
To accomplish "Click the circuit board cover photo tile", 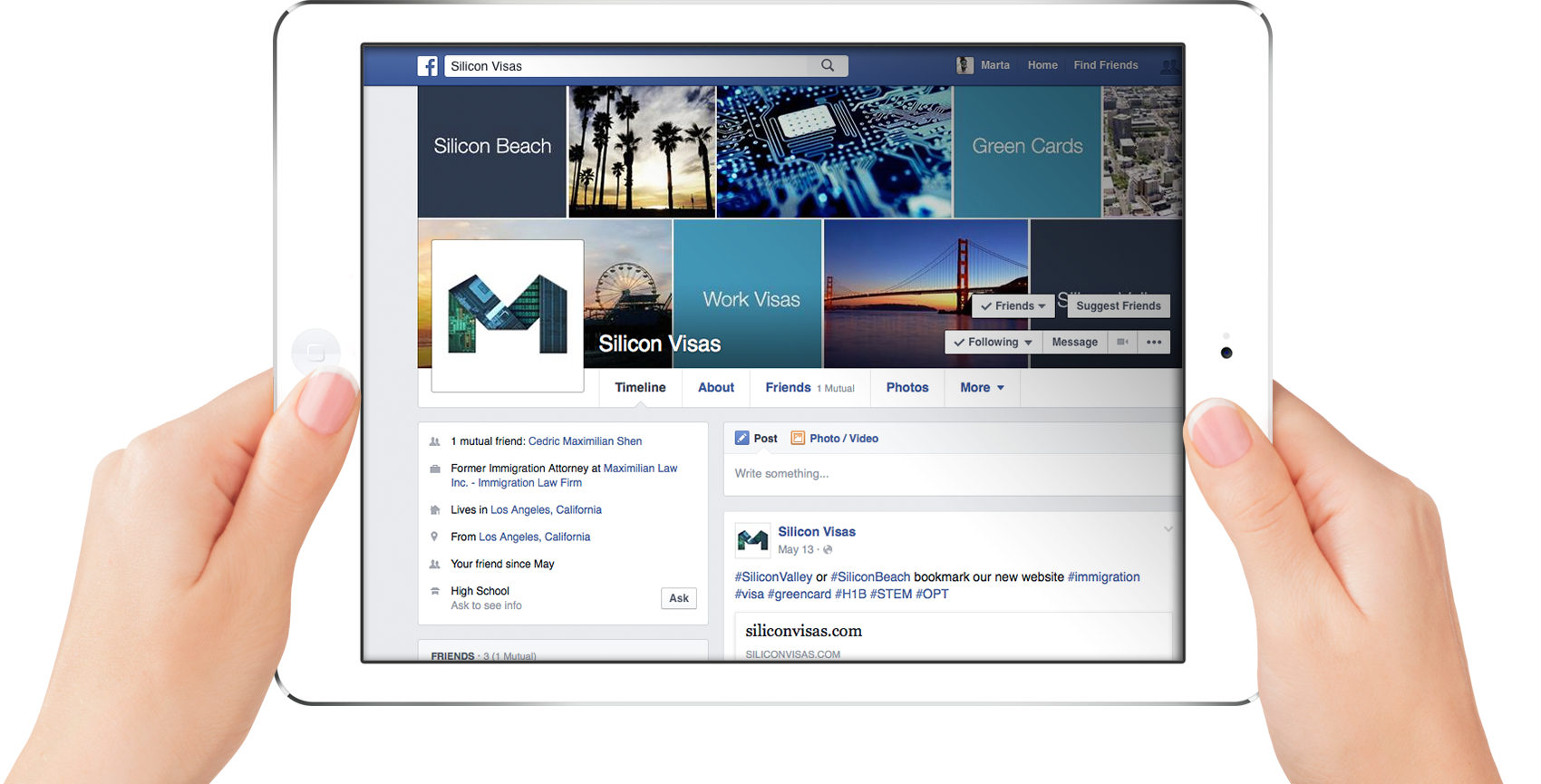I will (834, 151).
